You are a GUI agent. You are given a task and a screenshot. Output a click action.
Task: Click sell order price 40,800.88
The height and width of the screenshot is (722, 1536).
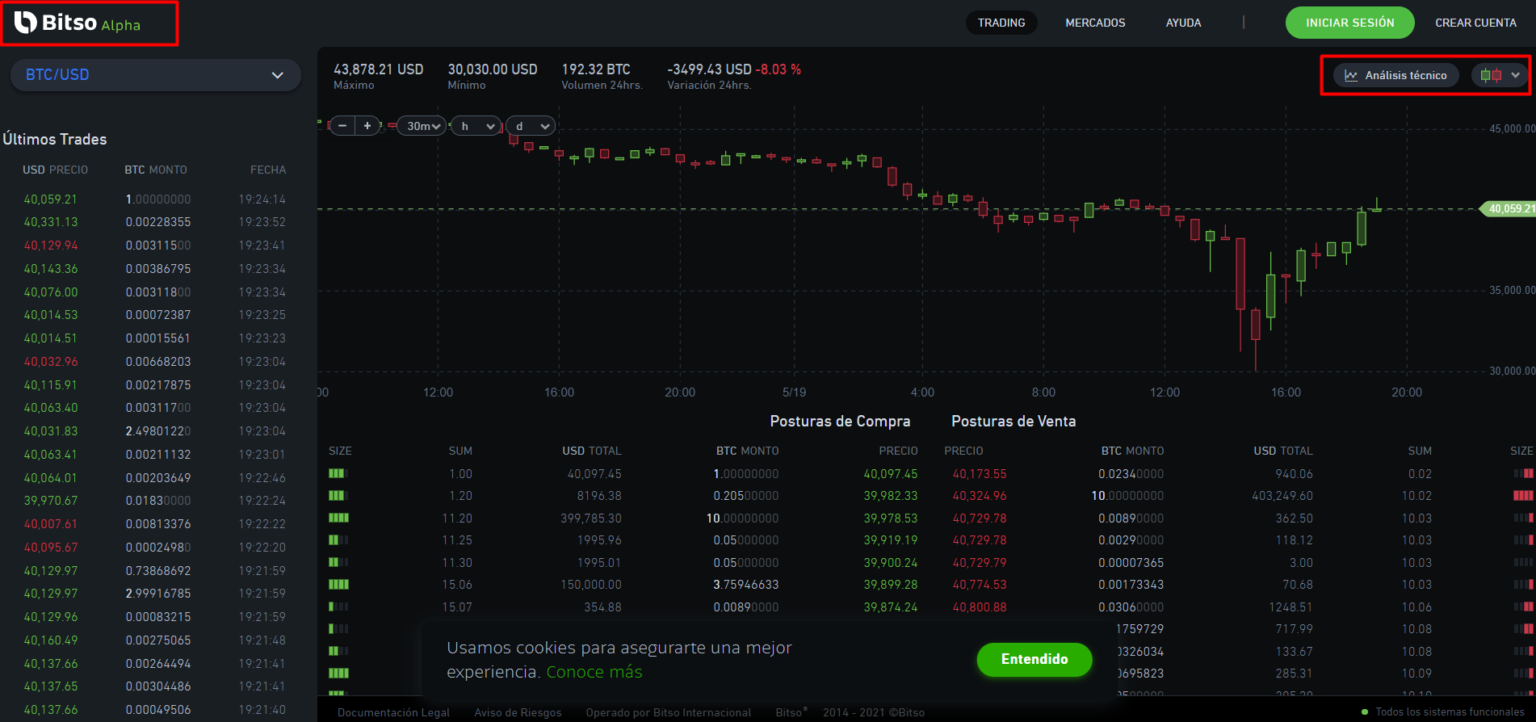(x=979, y=606)
